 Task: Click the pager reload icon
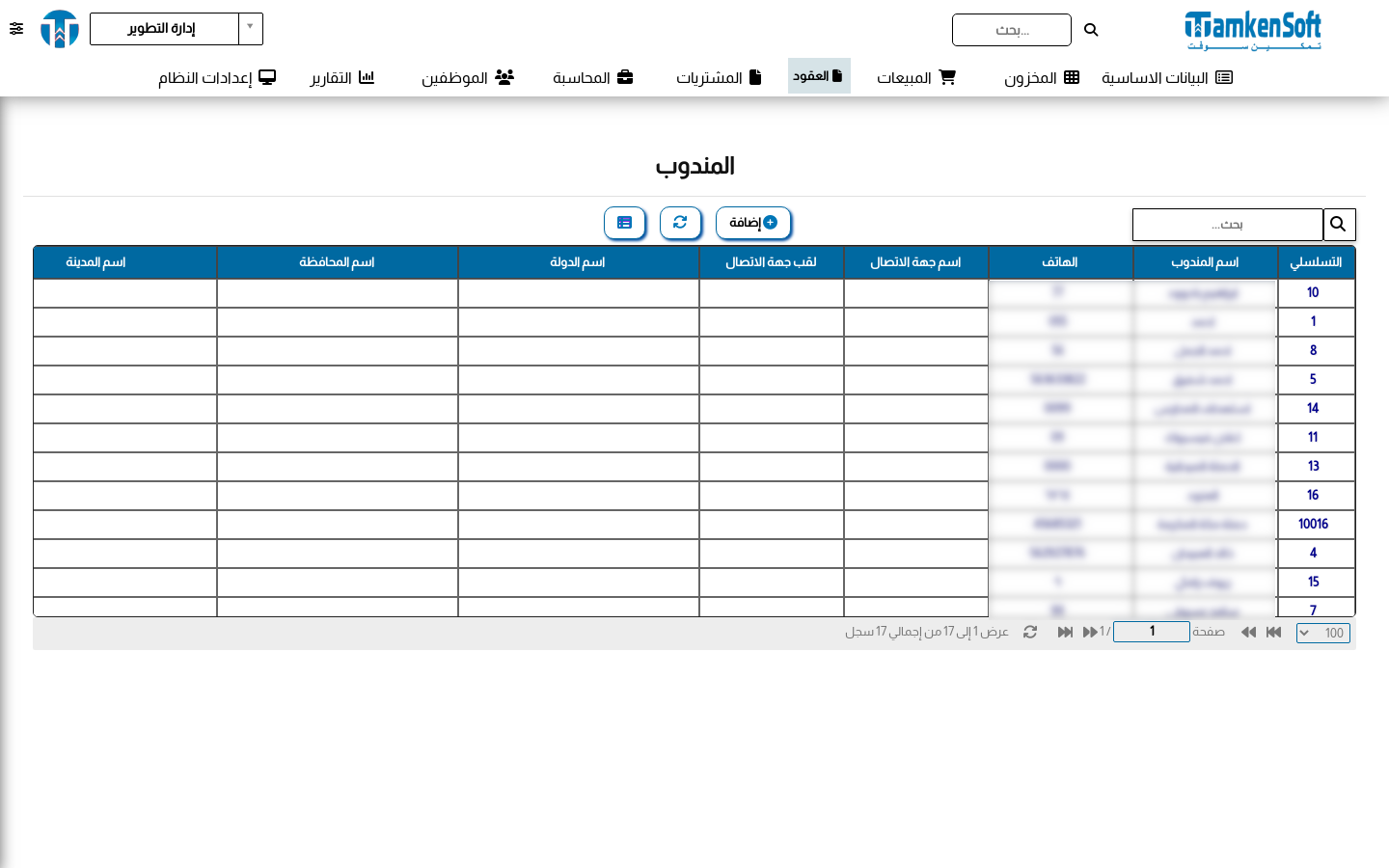[x=1030, y=632]
